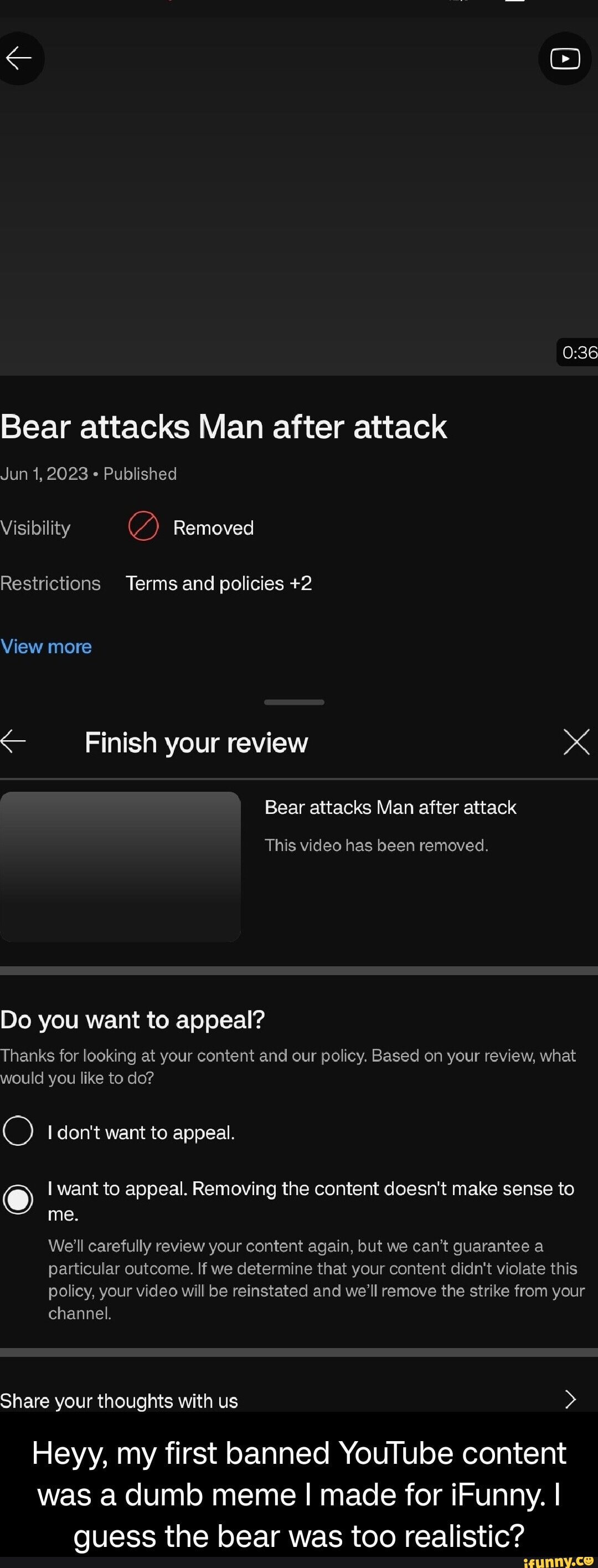This screenshot has height=1568, width=598.
Task: Go back using the top-left arrow
Action: 18,58
